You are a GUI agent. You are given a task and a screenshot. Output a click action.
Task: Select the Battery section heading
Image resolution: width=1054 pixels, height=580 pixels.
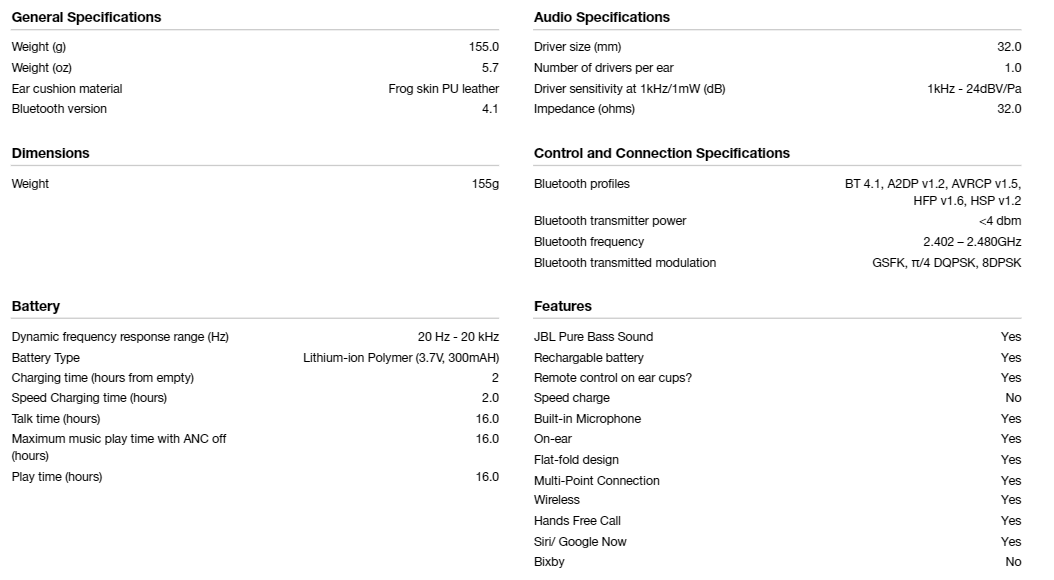[36, 306]
